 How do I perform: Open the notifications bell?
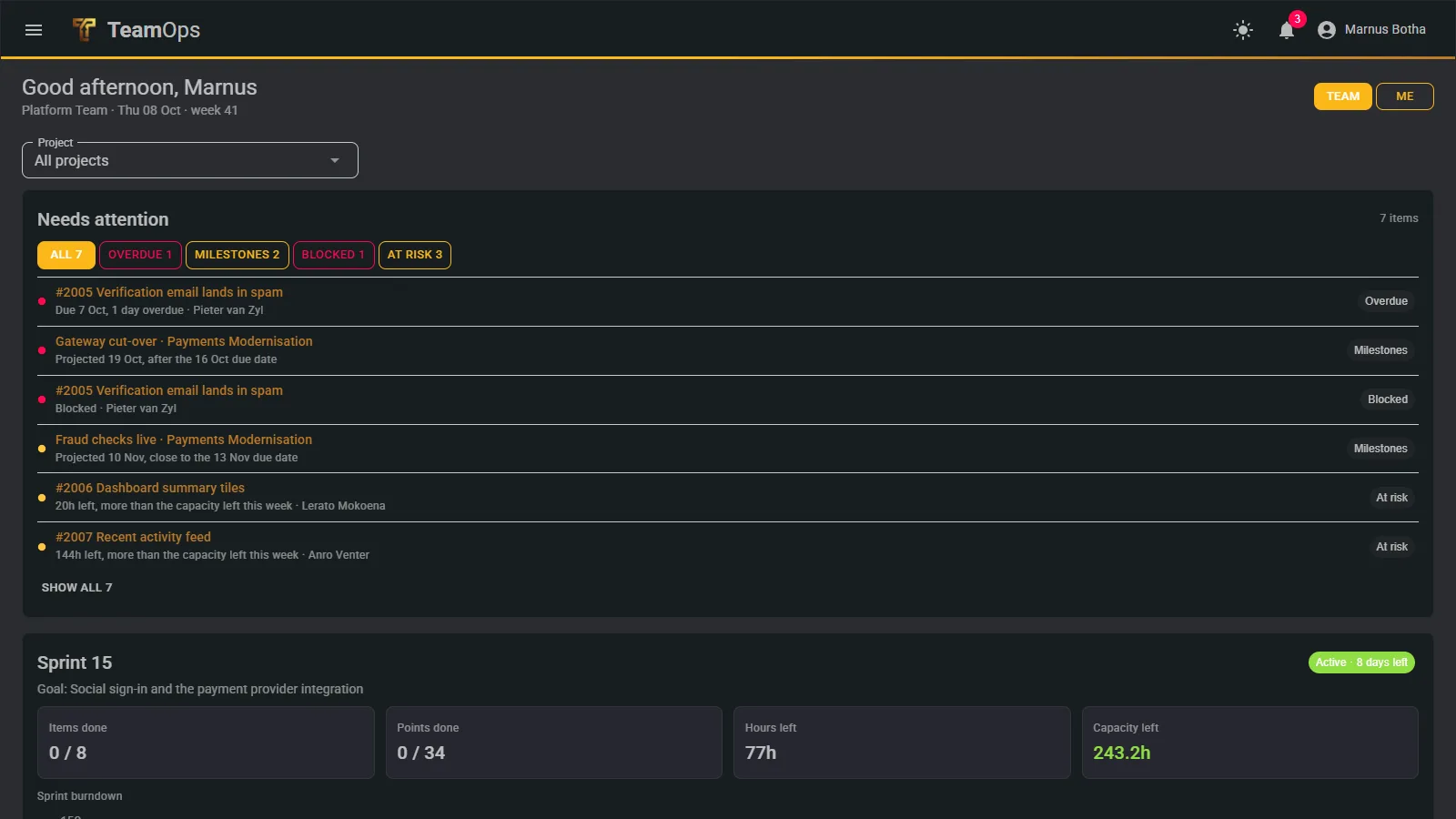tap(1287, 30)
